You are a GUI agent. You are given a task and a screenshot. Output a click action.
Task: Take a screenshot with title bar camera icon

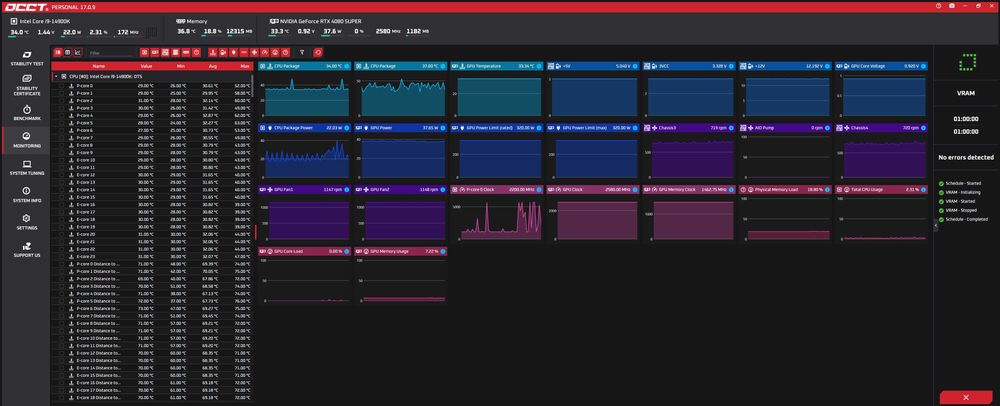952,6
